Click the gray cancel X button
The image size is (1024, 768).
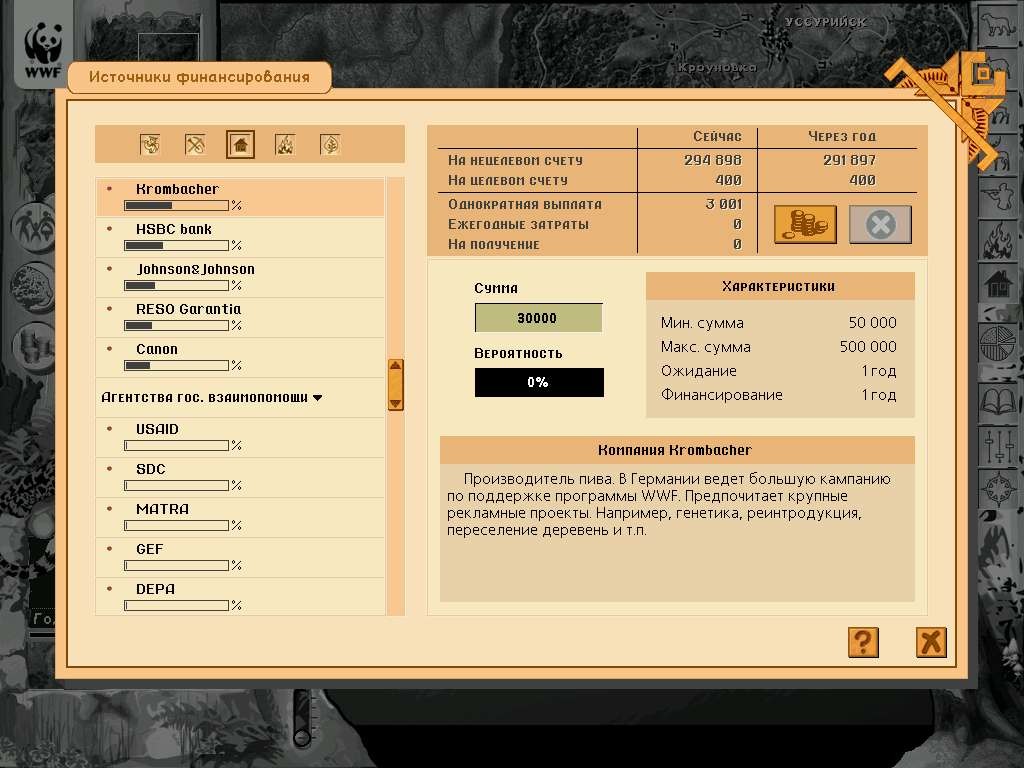880,224
